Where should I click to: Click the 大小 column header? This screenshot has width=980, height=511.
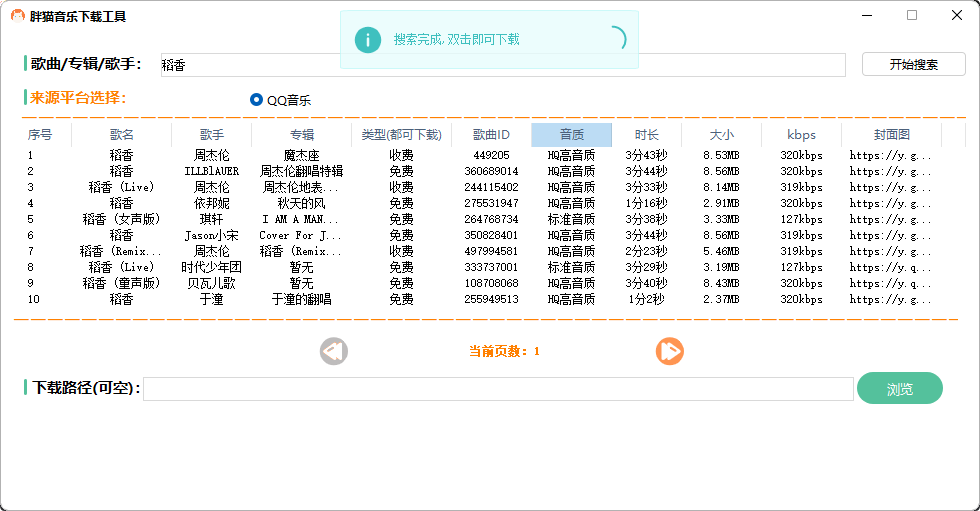tap(721, 135)
